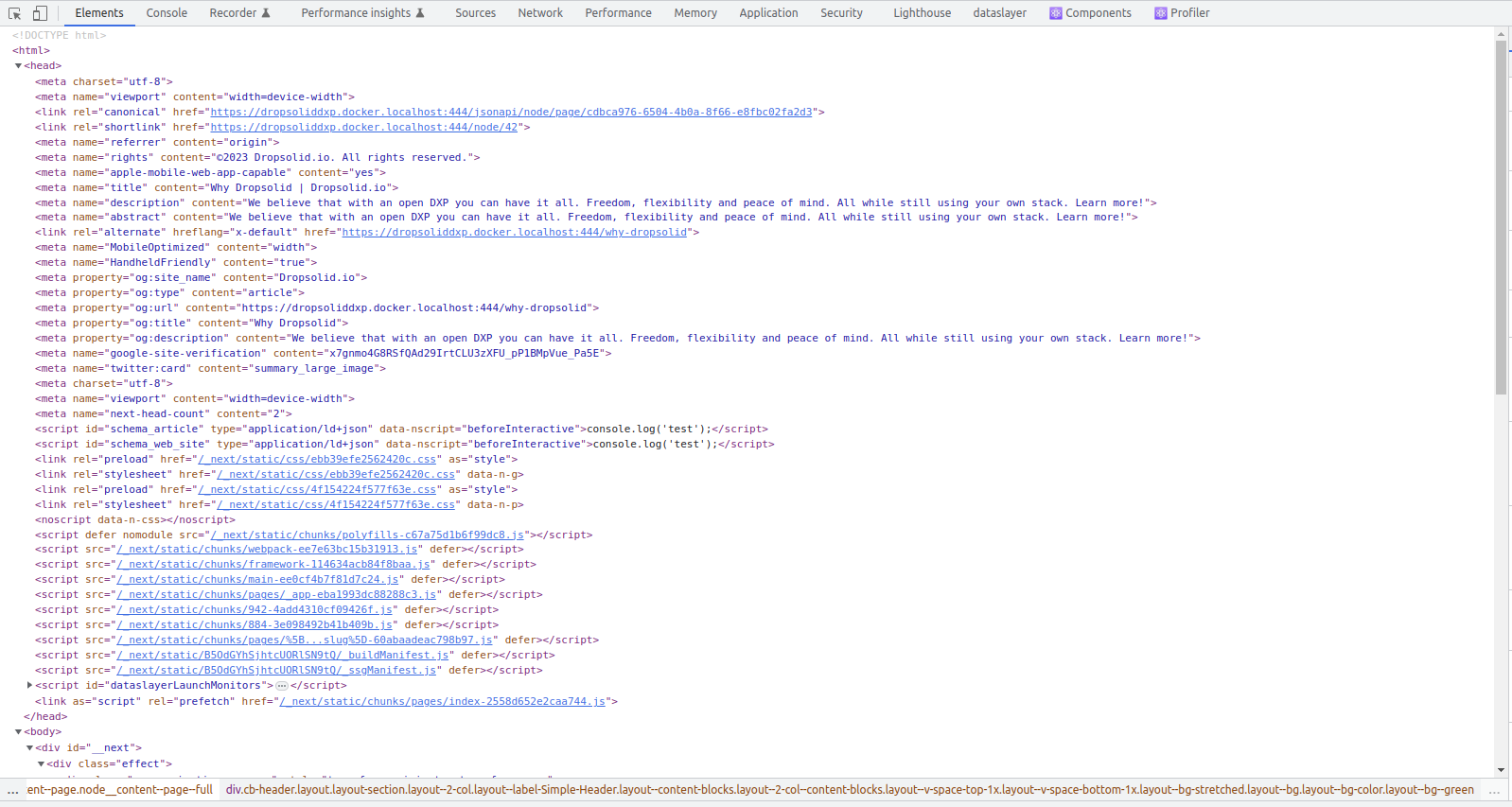Image resolution: width=1512 pixels, height=807 pixels.
Task: Open the Sources tab
Action: click(x=475, y=13)
